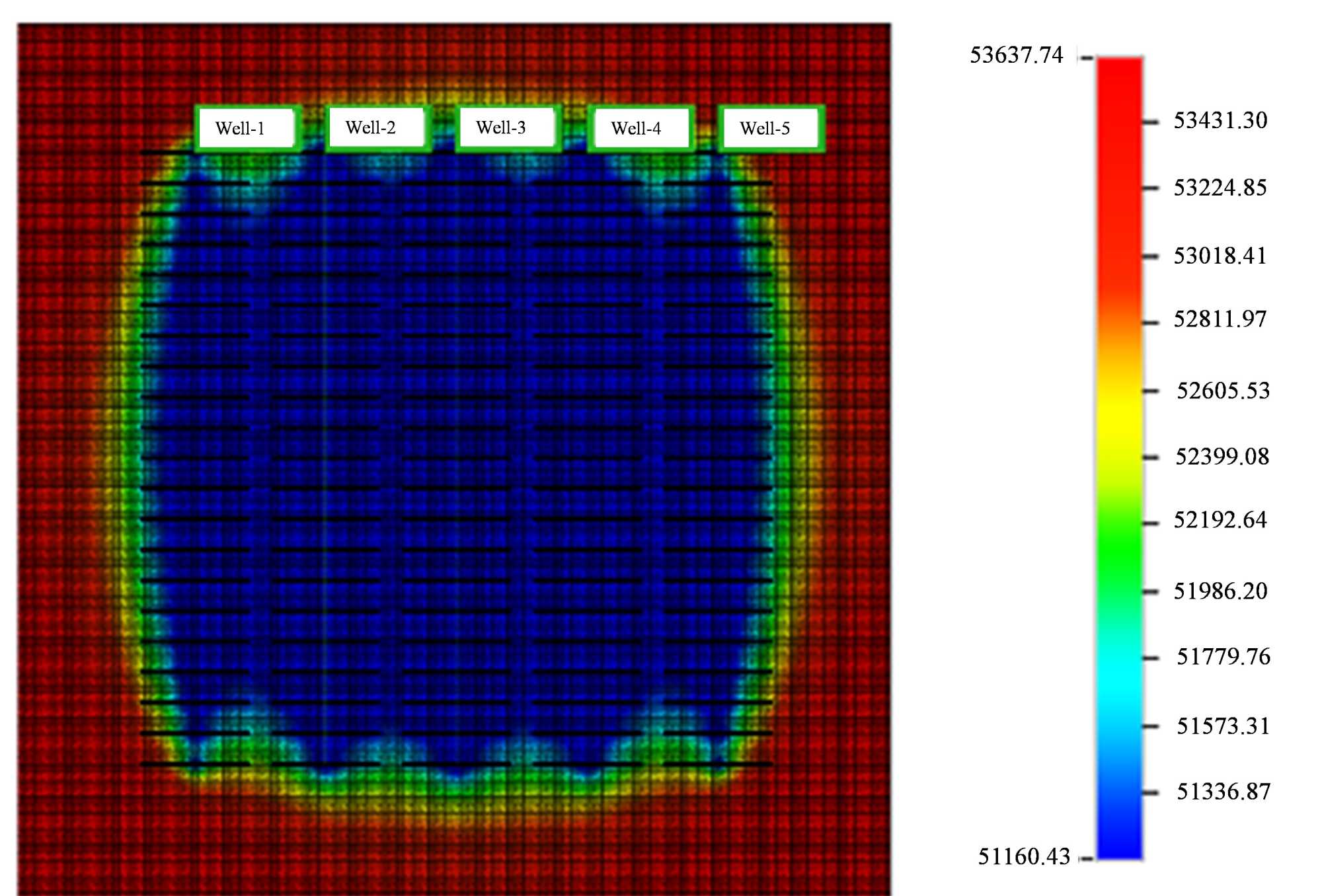Image resolution: width=1322 pixels, height=896 pixels.
Task: Click the maximum value 53637.74 label
Action: (x=1016, y=55)
